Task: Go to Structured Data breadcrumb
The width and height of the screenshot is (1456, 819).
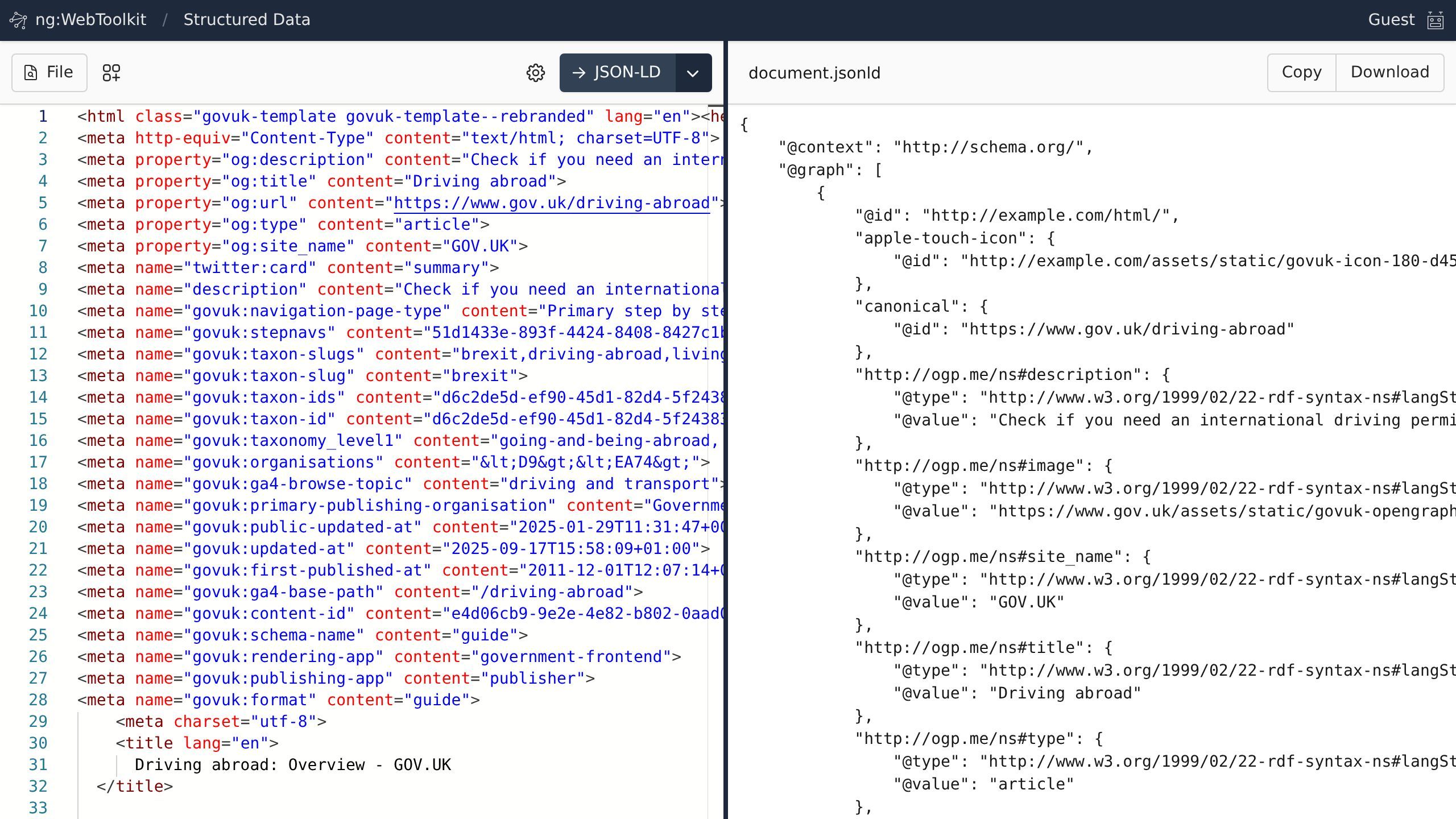Action: (246, 20)
